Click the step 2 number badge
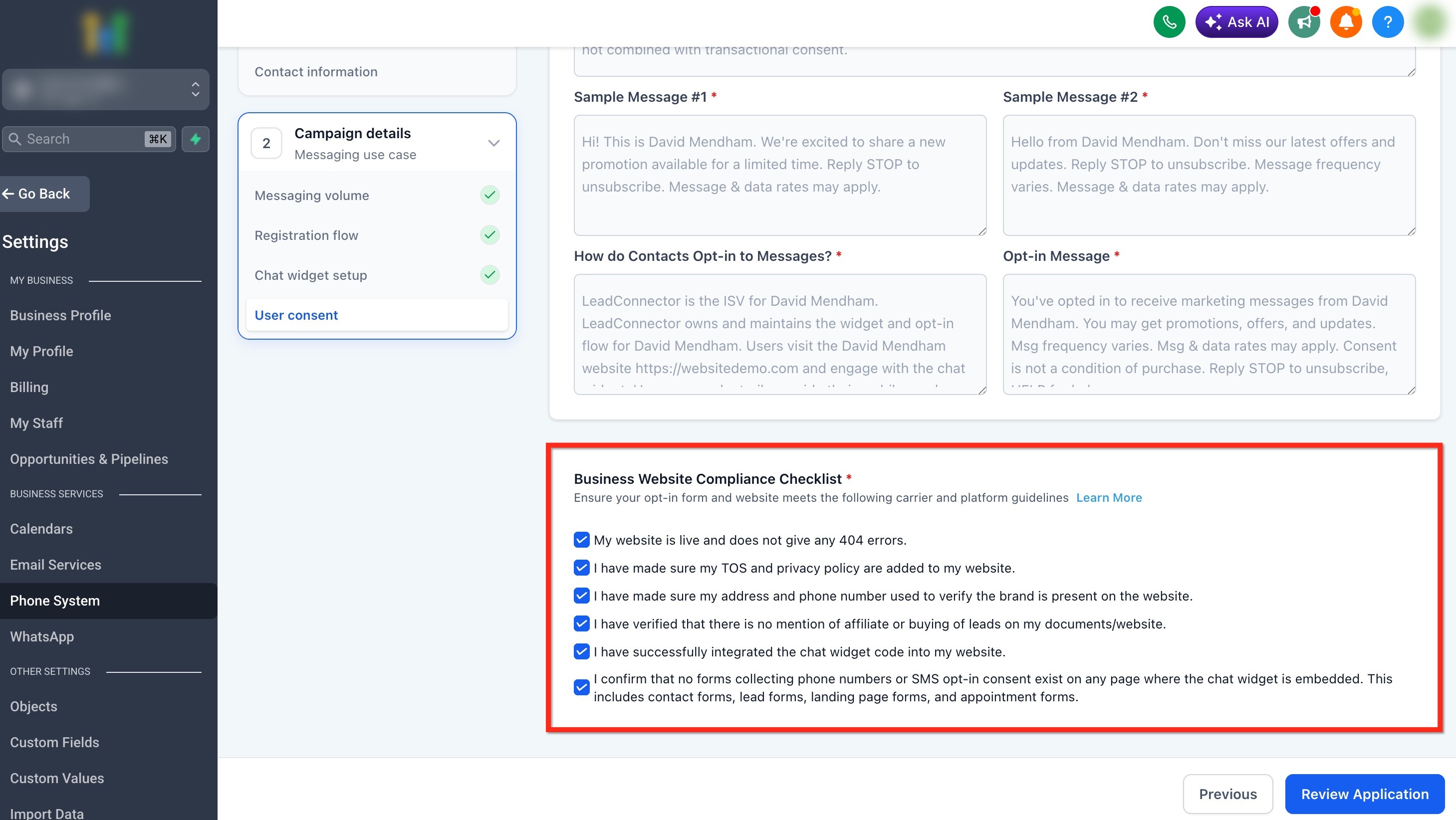 pos(266,144)
